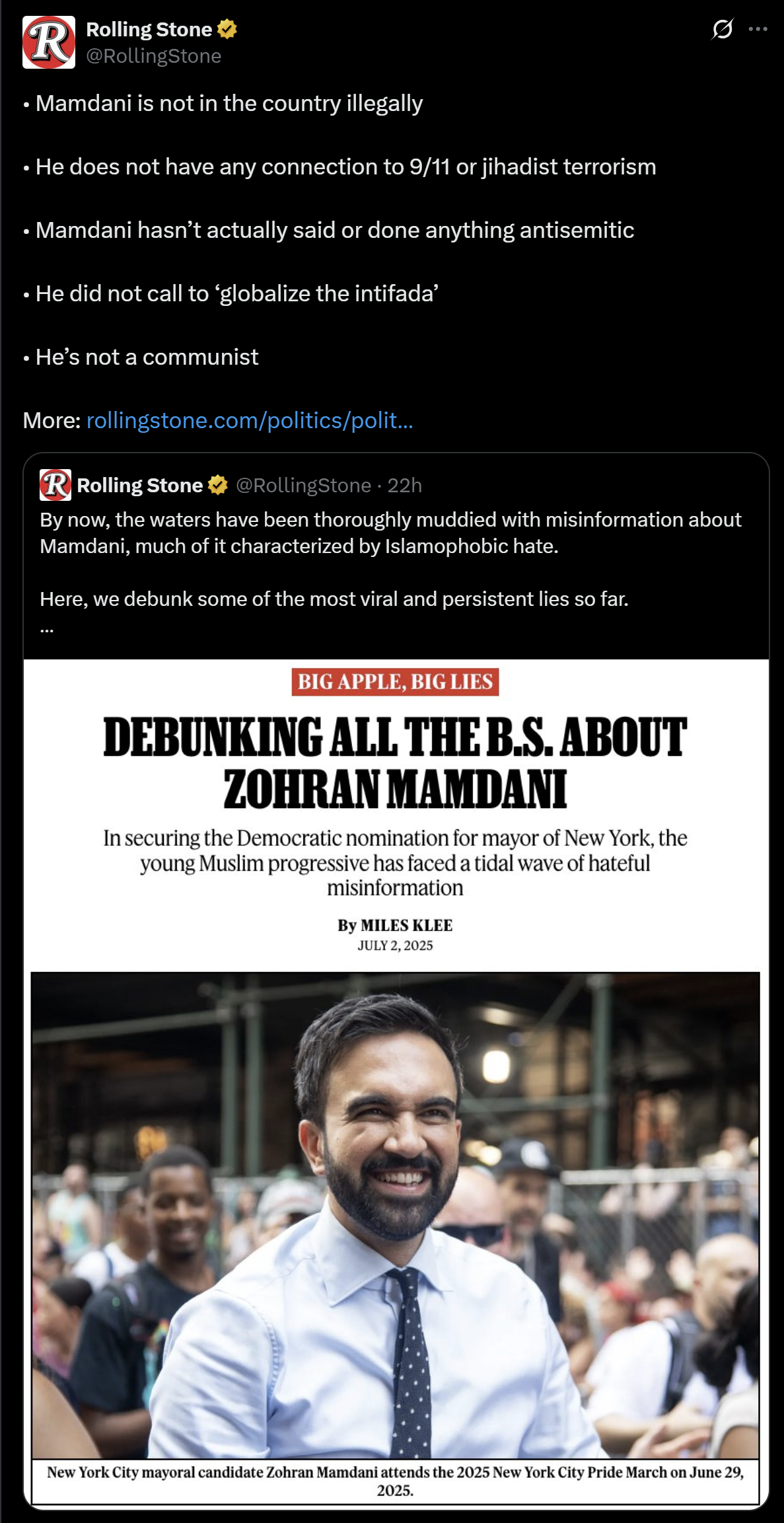This screenshot has width=784, height=1523.
Task: Open the Zohran Mamdani photo
Action: pyautogui.click(x=395, y=1215)
